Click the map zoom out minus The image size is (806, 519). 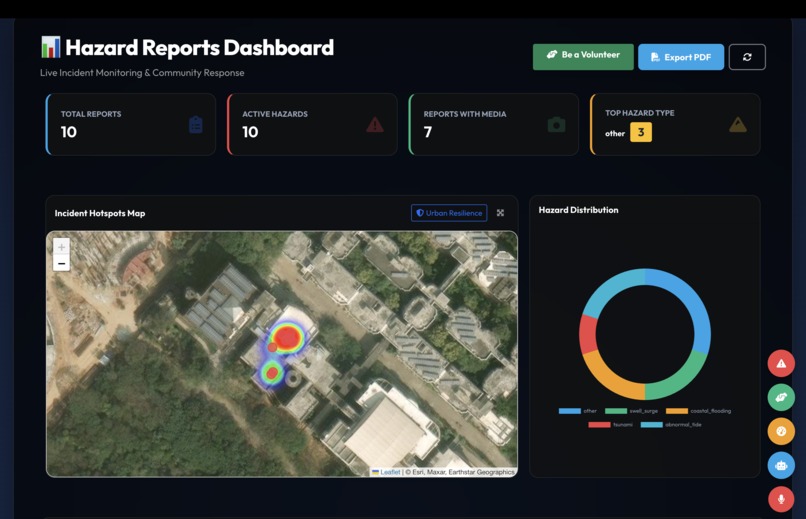click(61, 263)
